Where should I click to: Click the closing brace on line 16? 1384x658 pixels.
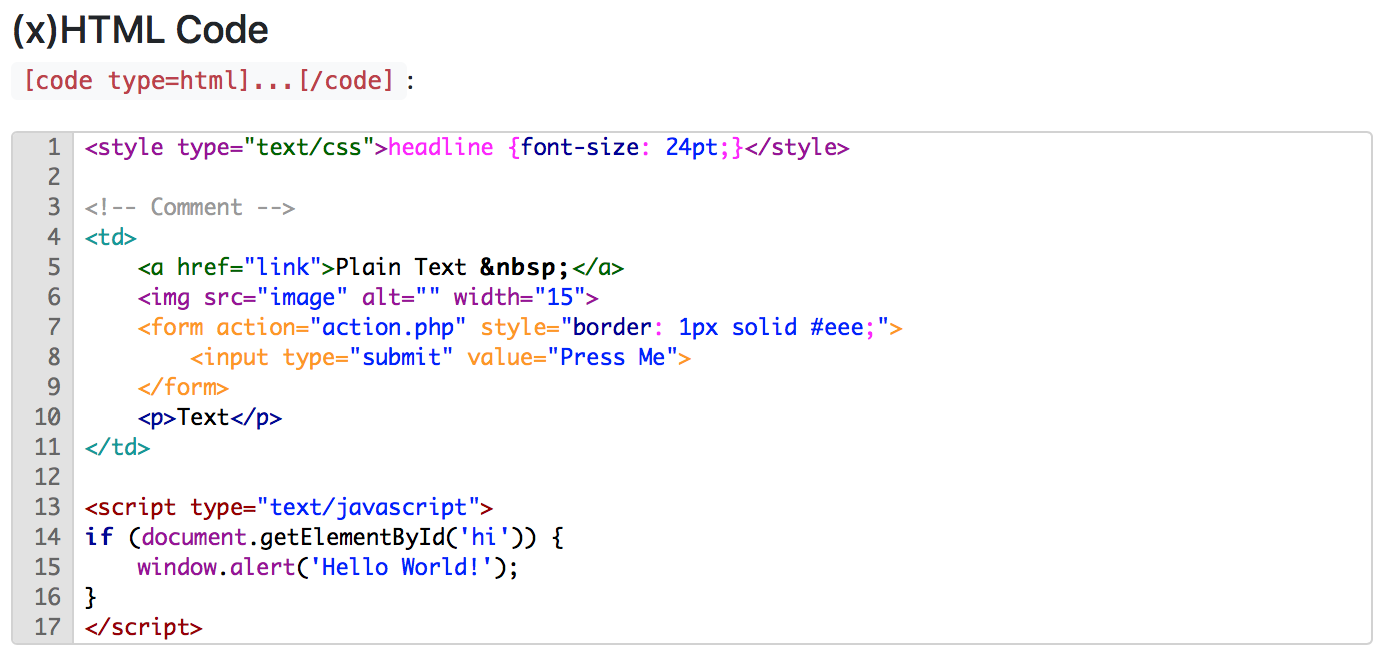pyautogui.click(x=91, y=598)
